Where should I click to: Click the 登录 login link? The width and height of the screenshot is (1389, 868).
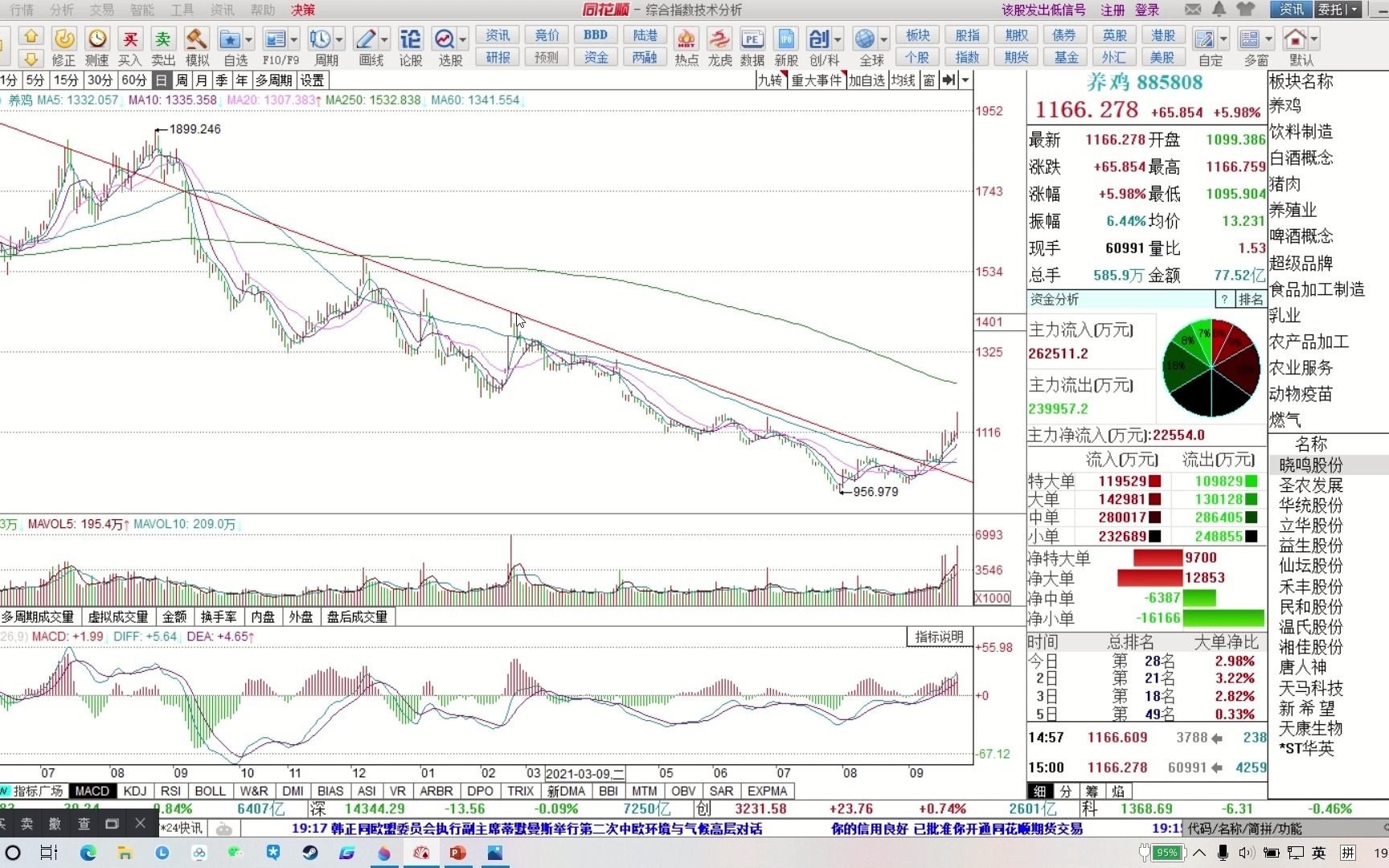click(x=1147, y=10)
